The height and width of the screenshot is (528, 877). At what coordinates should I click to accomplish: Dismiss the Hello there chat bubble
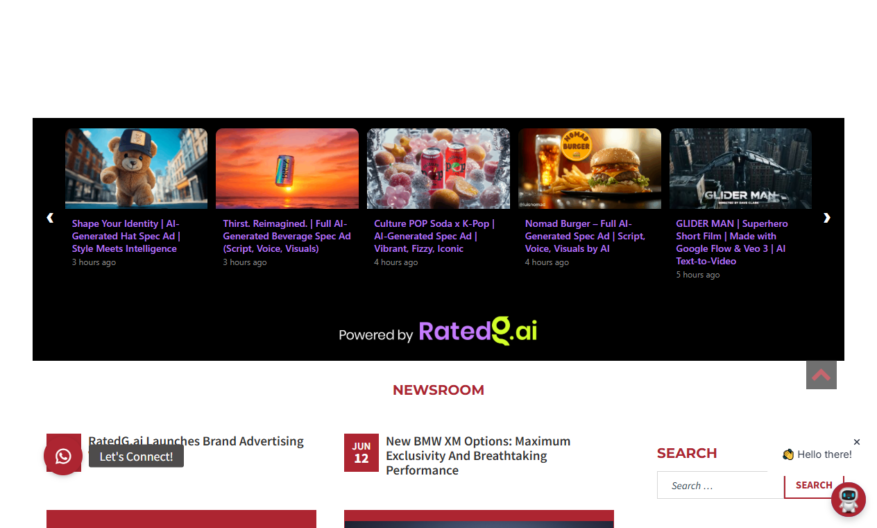tap(856, 442)
